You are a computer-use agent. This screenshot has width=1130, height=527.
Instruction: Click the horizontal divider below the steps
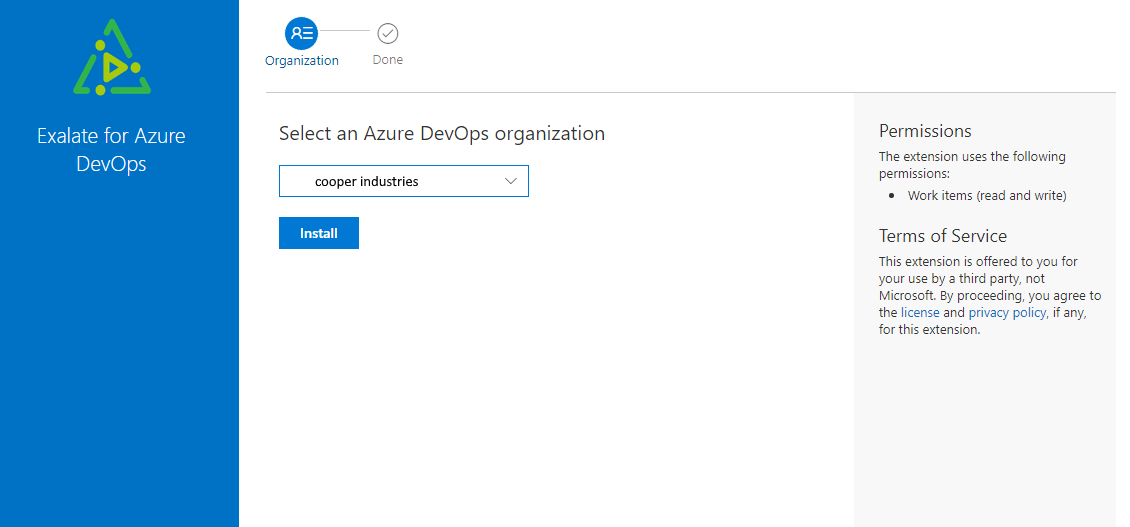(690, 93)
